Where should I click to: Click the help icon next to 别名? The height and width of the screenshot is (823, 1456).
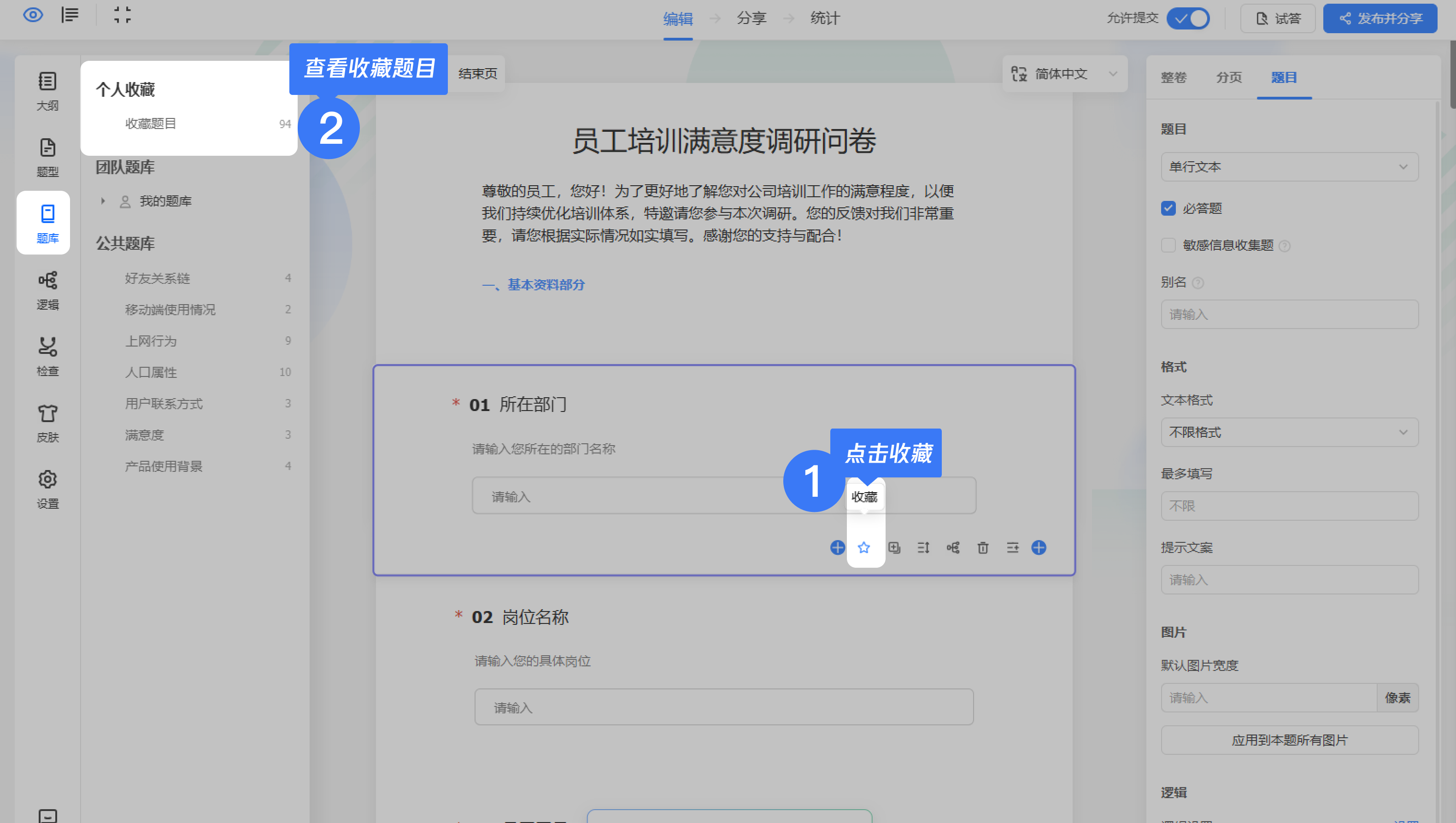[x=1198, y=282]
